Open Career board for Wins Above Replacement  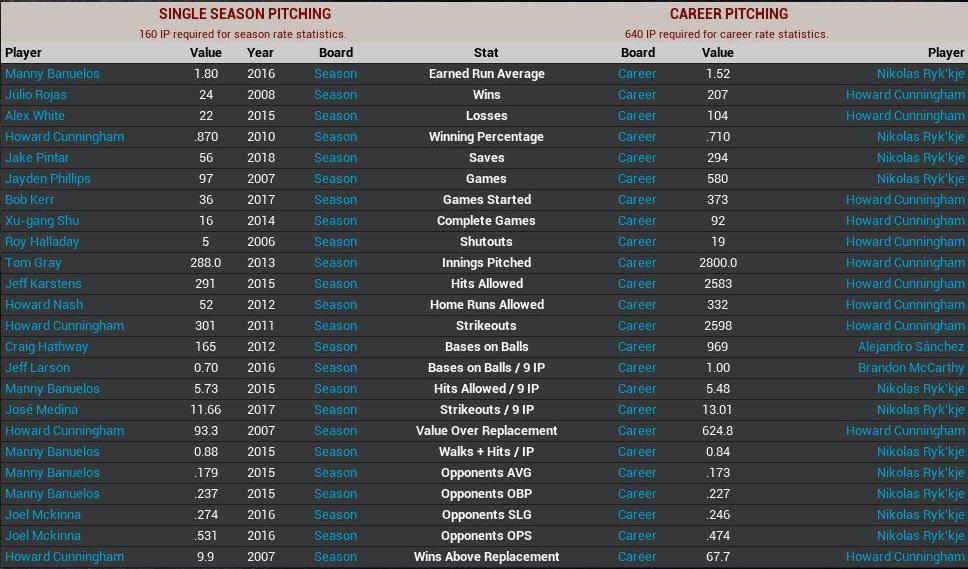click(x=637, y=557)
